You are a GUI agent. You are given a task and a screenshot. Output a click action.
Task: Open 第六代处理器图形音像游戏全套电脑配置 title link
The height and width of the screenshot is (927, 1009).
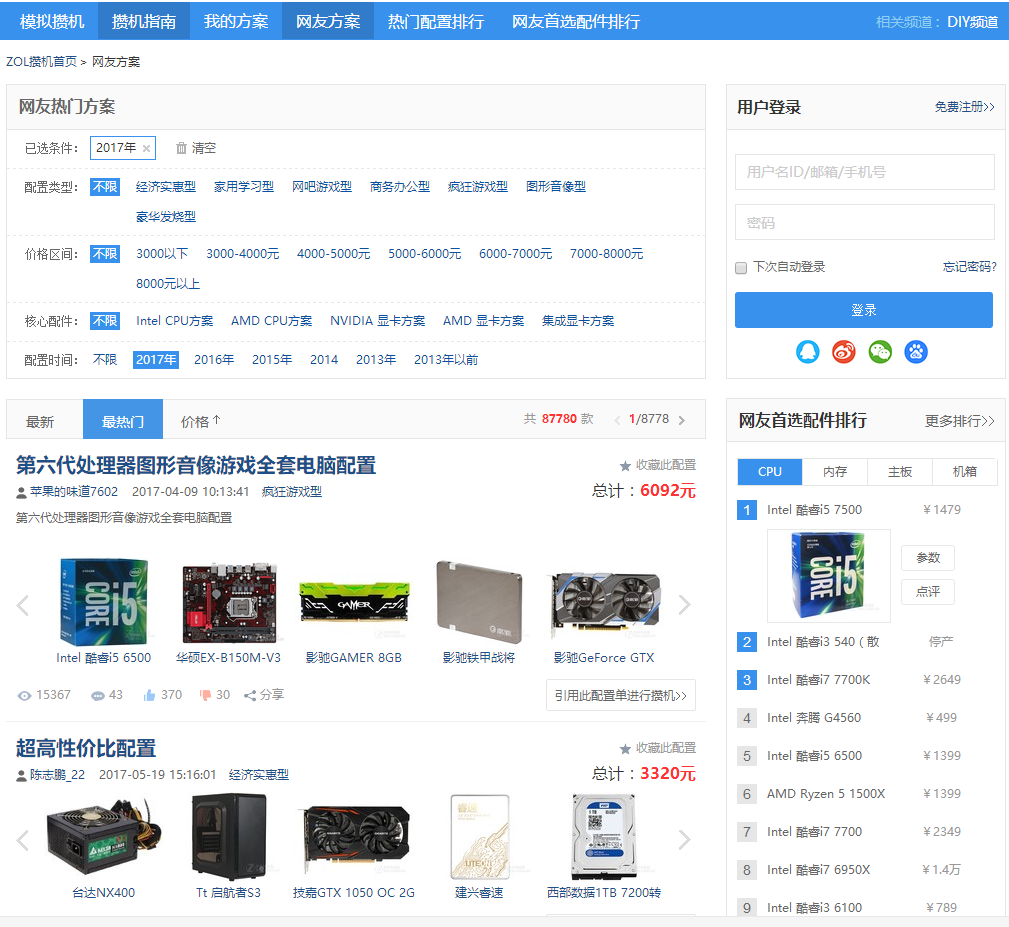[x=196, y=465]
